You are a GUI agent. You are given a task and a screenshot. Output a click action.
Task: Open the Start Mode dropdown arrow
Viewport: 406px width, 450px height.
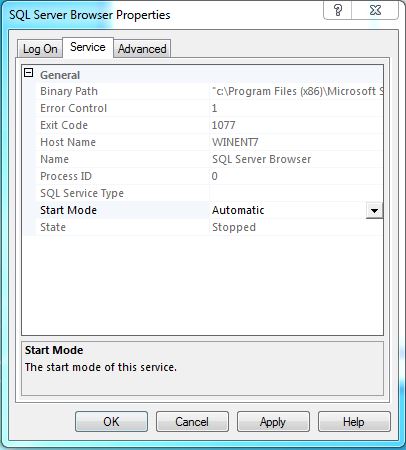click(x=374, y=210)
